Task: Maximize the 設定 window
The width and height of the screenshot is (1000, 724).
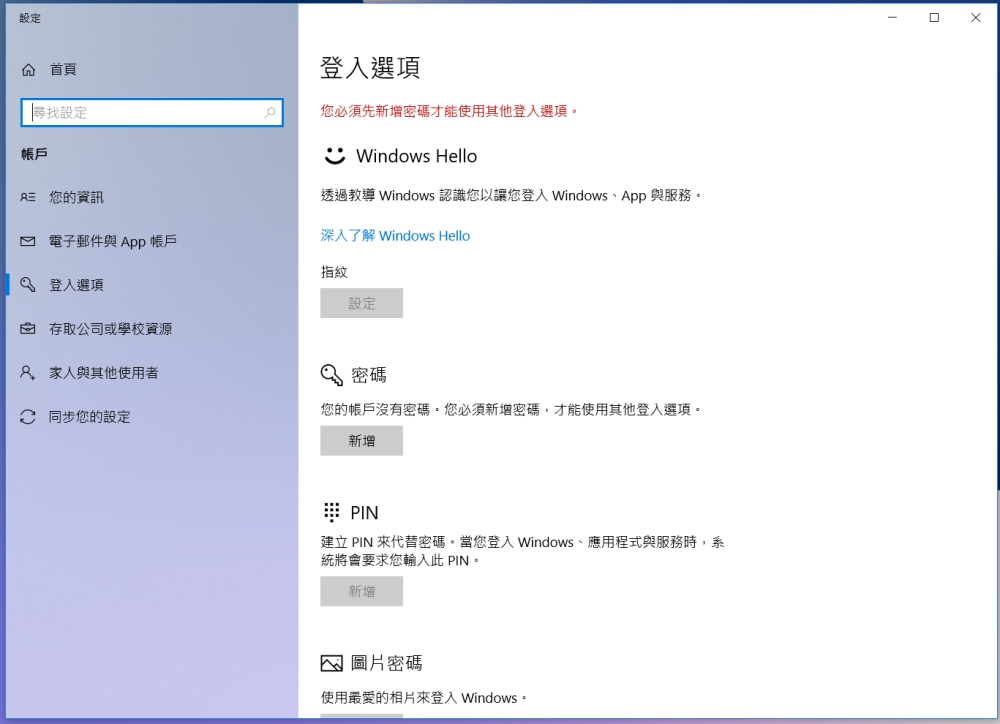Action: coord(934,18)
